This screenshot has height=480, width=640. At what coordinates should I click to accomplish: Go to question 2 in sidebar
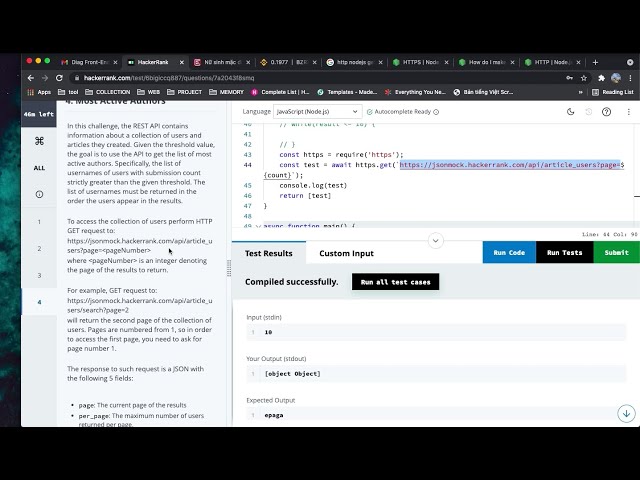(39, 248)
